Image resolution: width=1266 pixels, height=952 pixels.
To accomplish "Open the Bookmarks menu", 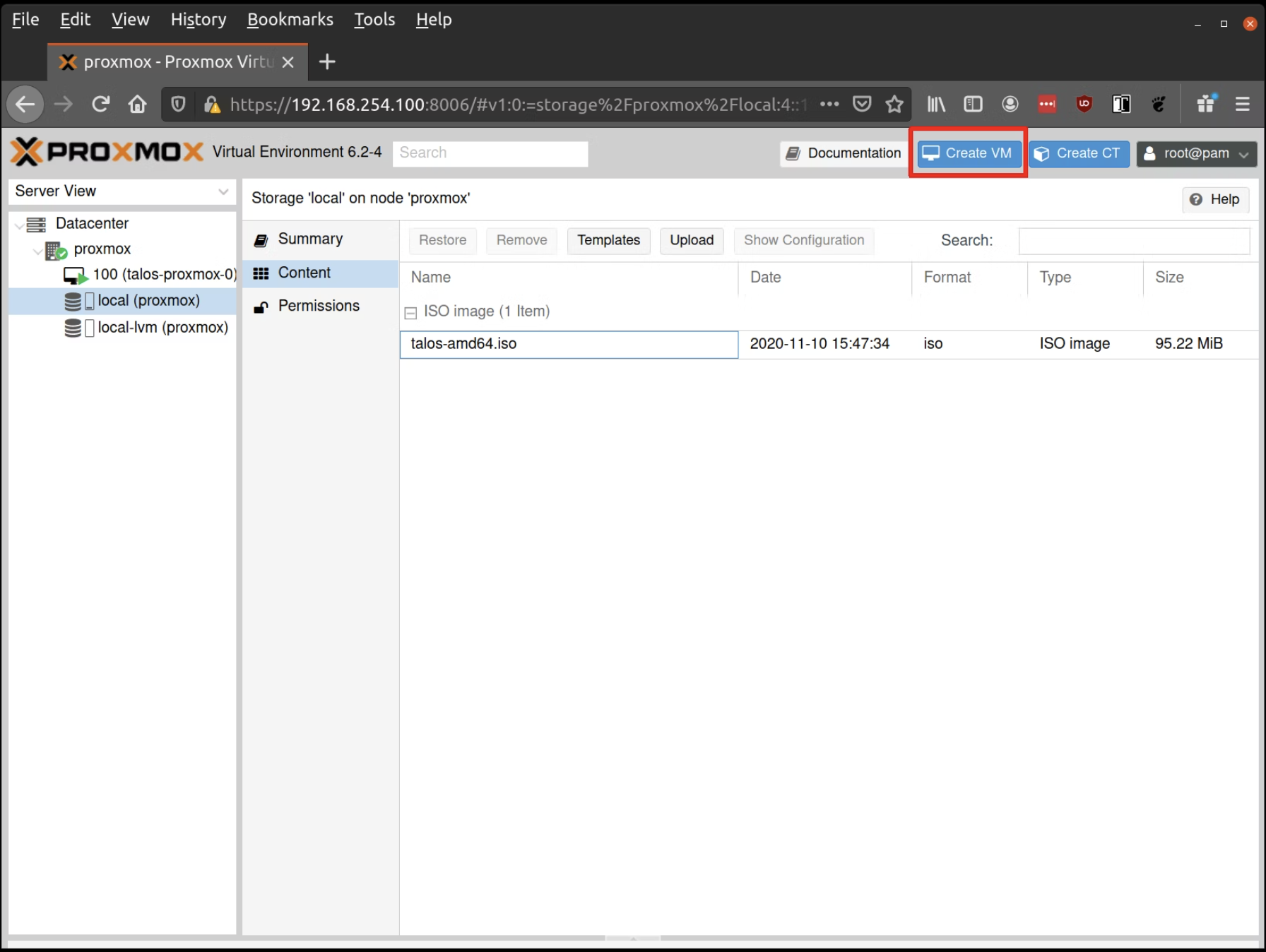I will coord(290,19).
